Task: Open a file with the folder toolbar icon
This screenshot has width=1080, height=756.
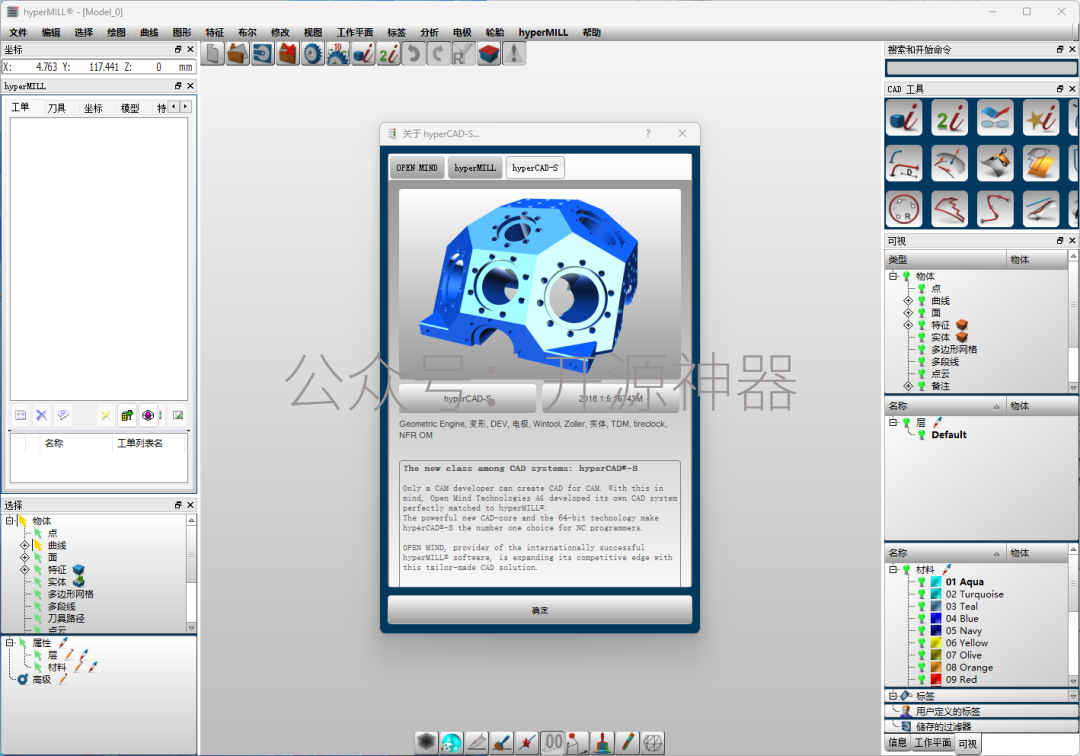Action: coord(238,54)
